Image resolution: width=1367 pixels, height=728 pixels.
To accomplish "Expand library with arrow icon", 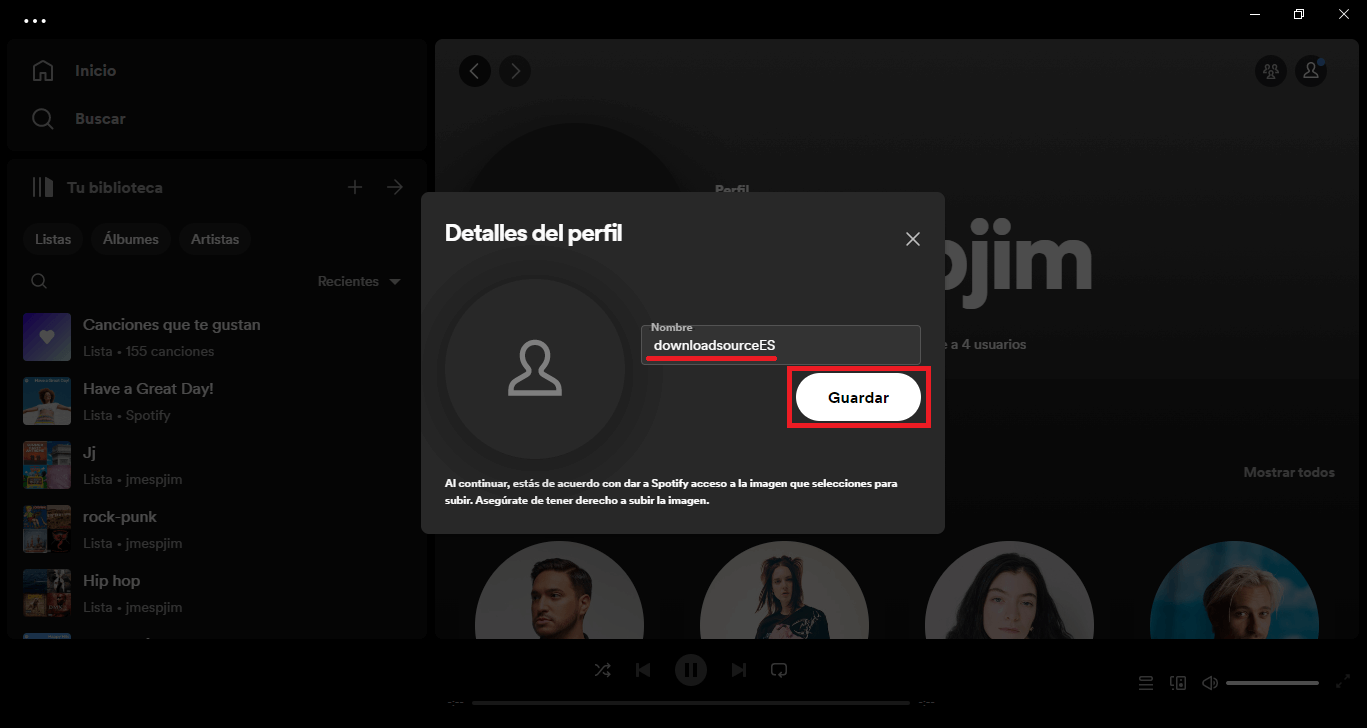I will [395, 187].
